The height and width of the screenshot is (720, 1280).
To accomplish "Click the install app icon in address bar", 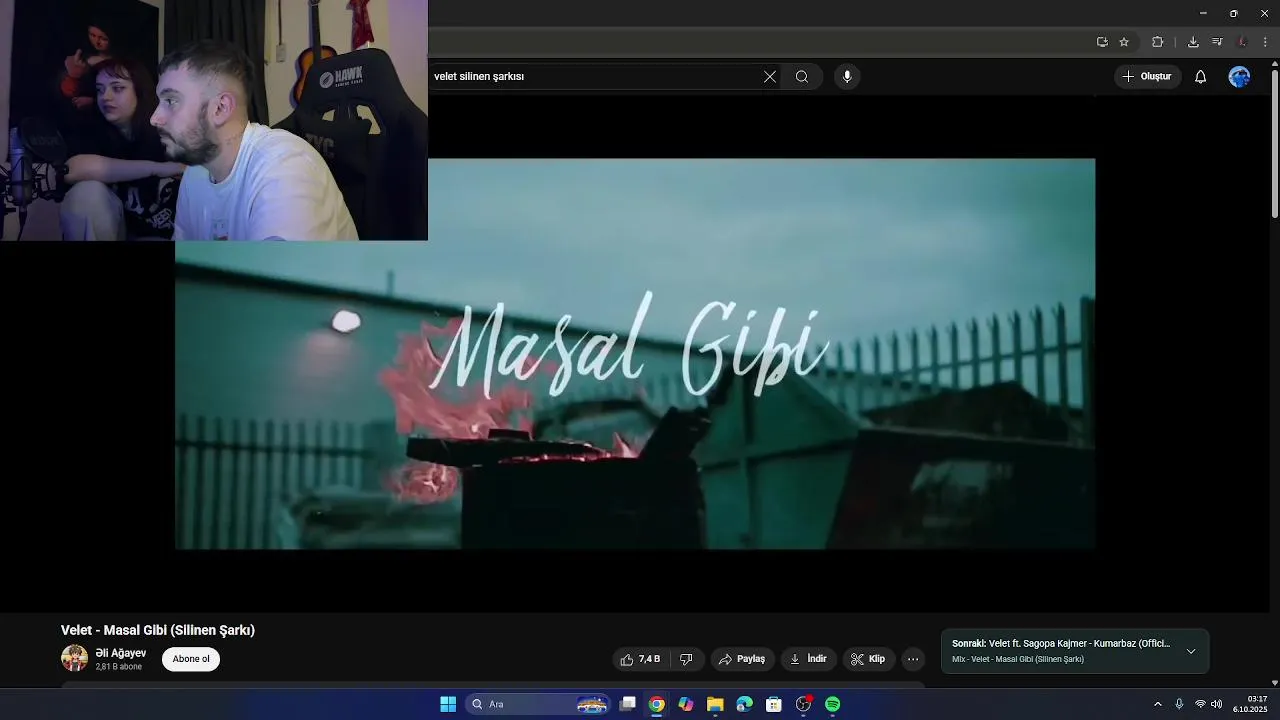I will 1102,42.
